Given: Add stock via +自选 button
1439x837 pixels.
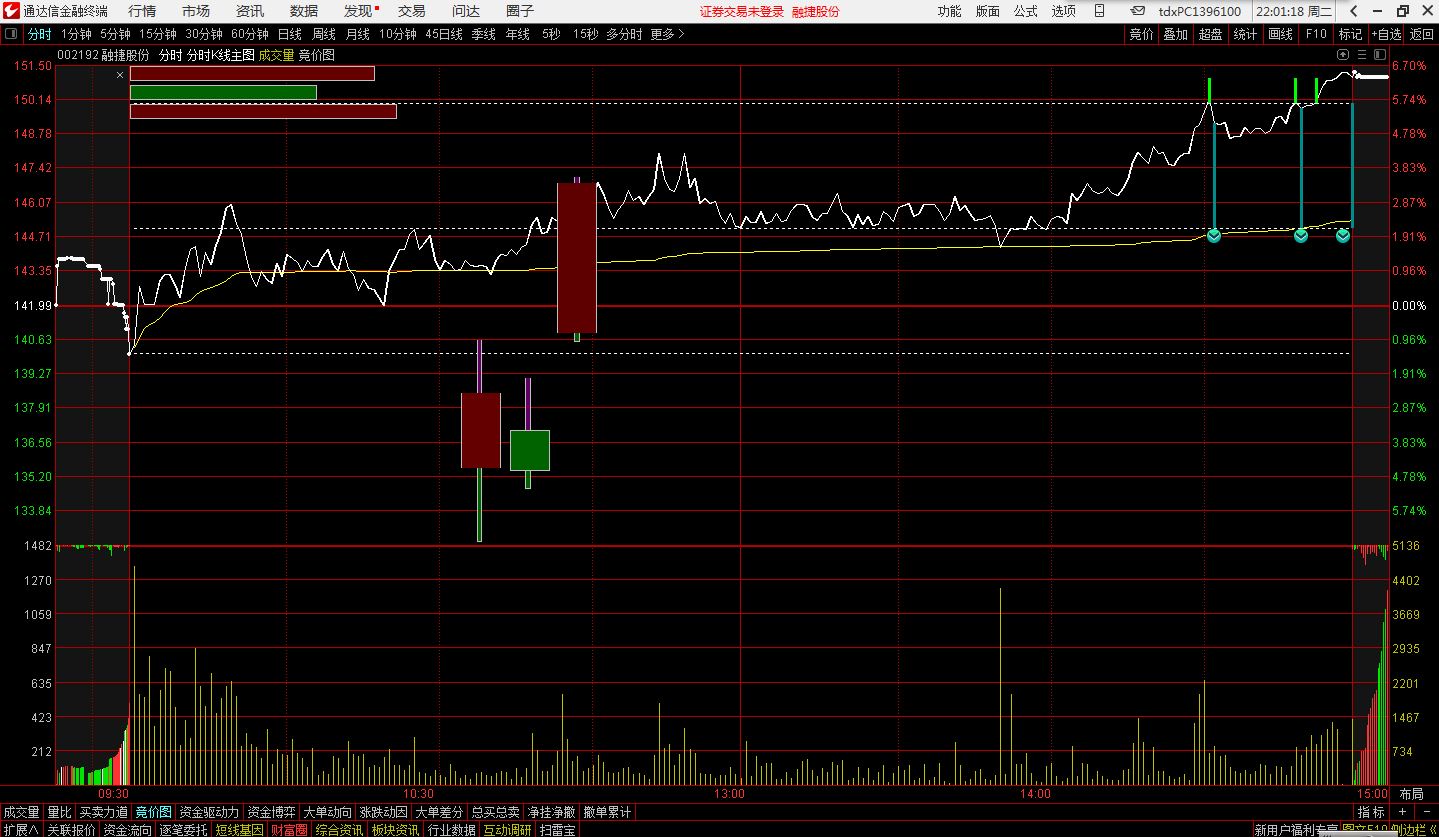Looking at the screenshot, I should 1386,33.
